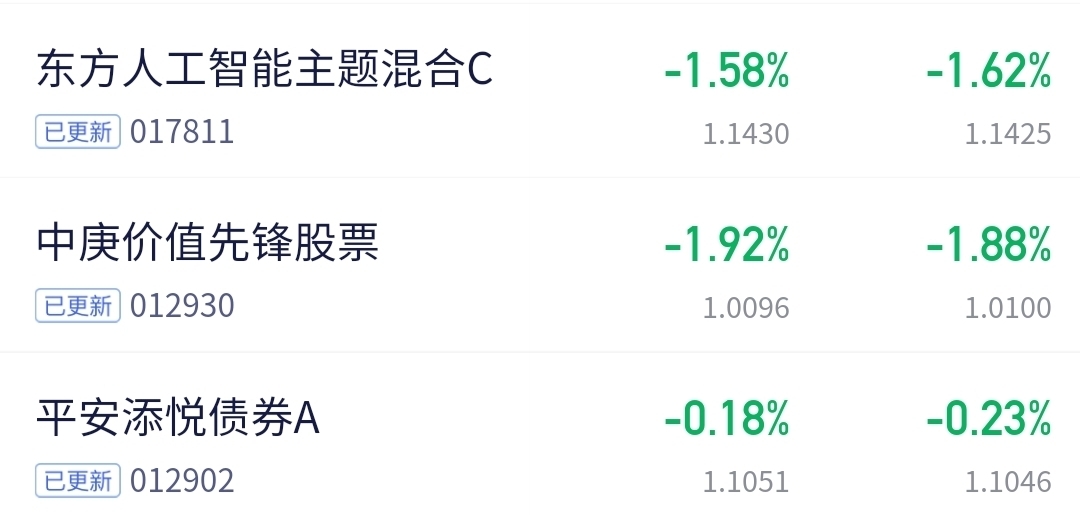Select the 1.1051 net value
1080x515 pixels.
coord(746,482)
